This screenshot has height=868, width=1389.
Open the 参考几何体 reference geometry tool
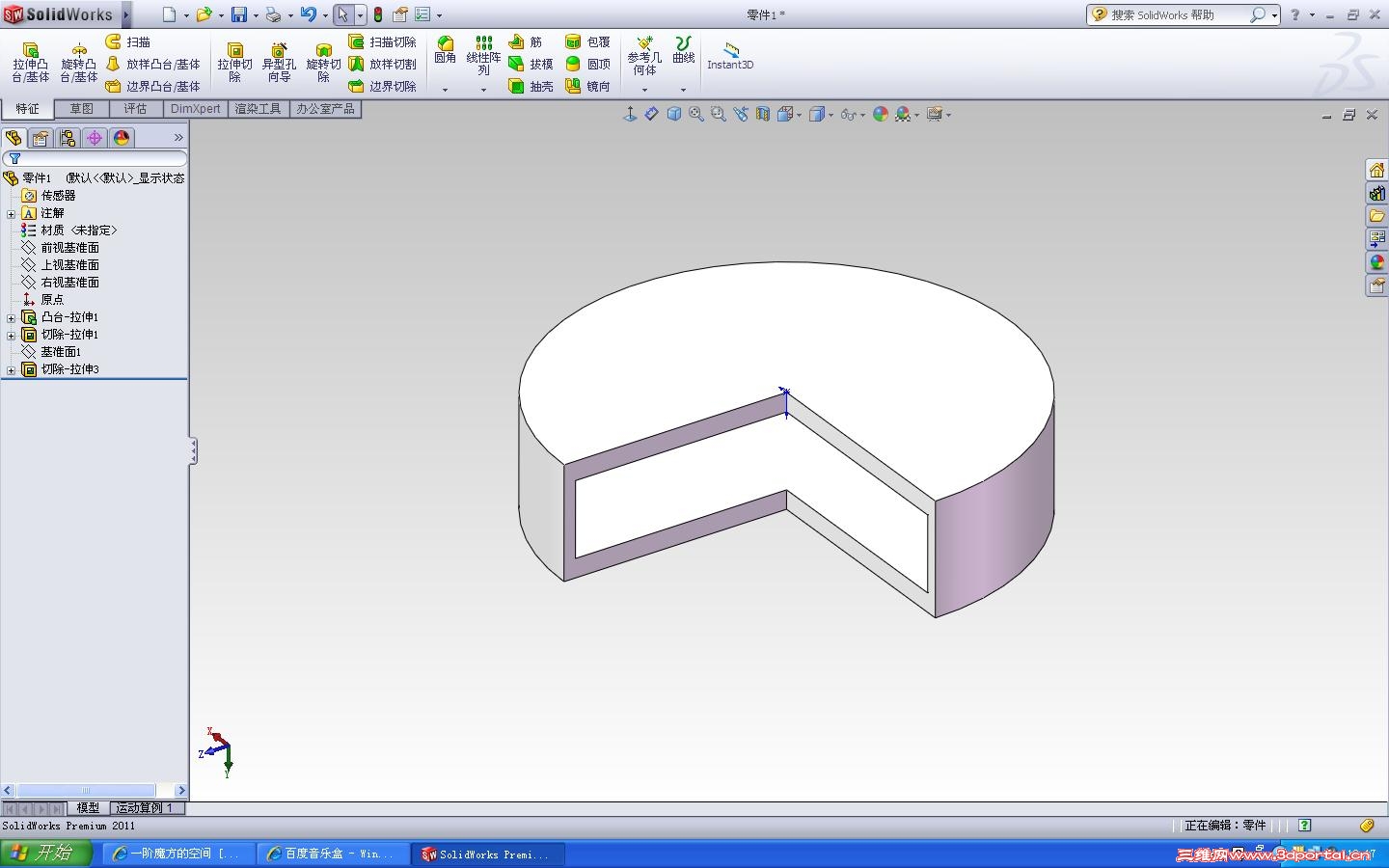(644, 56)
